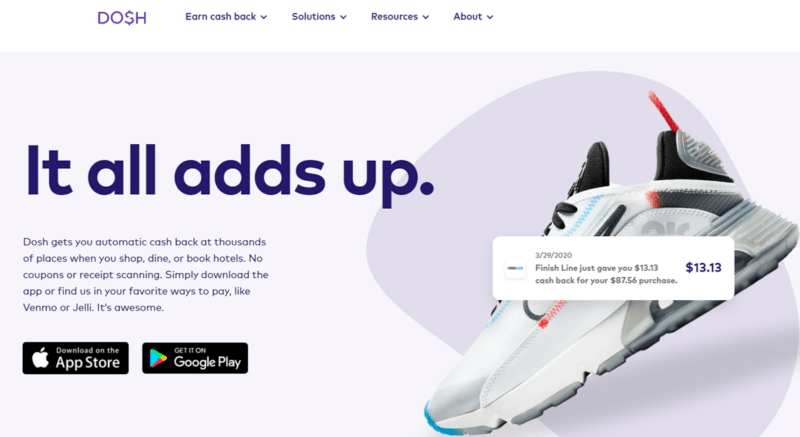Image resolution: width=800 pixels, height=437 pixels.
Task: Click the Google Play triangle icon
Action: tap(158, 358)
